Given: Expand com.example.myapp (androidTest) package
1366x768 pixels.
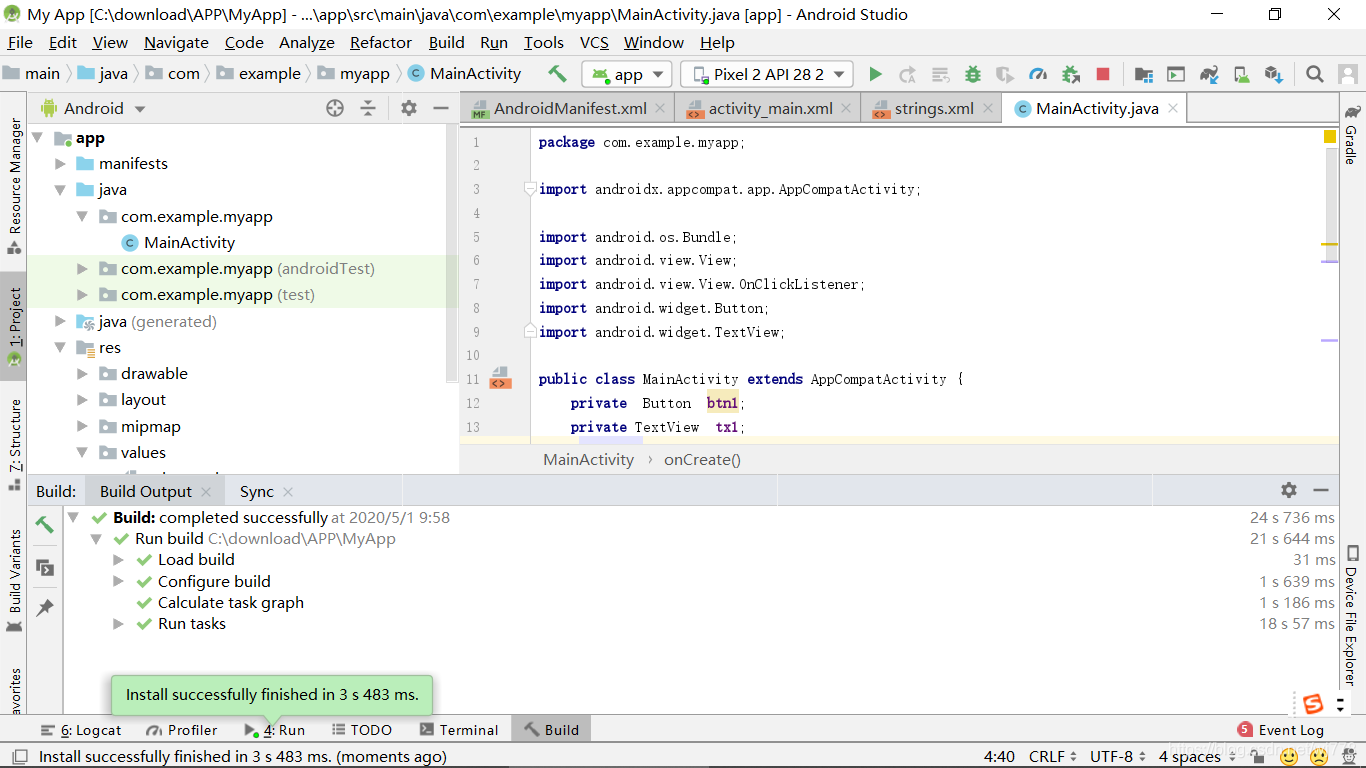Looking at the screenshot, I should 83,269.
